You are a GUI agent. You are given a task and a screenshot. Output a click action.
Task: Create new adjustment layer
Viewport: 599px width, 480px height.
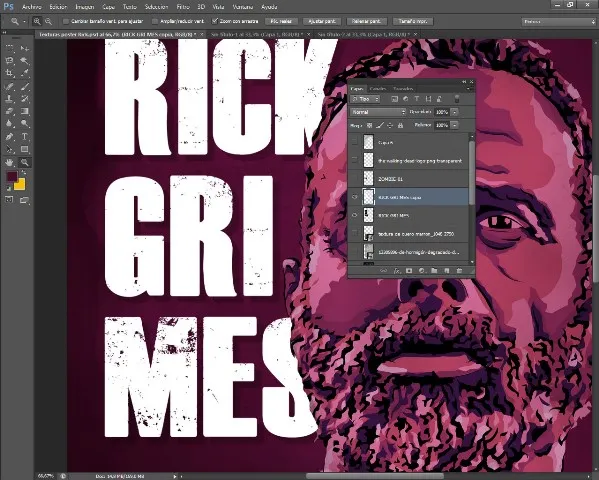(x=422, y=271)
